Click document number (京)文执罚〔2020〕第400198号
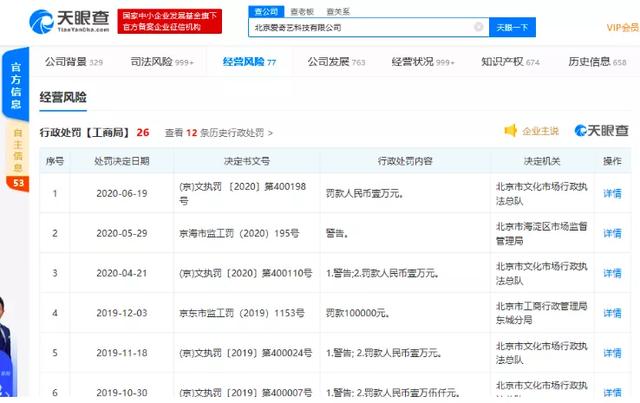The image size is (640, 403). pyautogui.click(x=242, y=194)
